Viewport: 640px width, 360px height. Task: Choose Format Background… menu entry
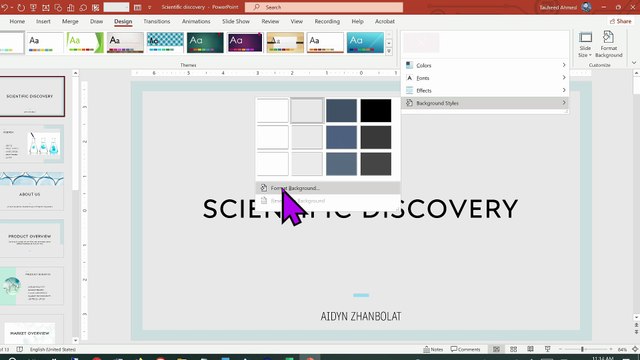tap(328, 188)
